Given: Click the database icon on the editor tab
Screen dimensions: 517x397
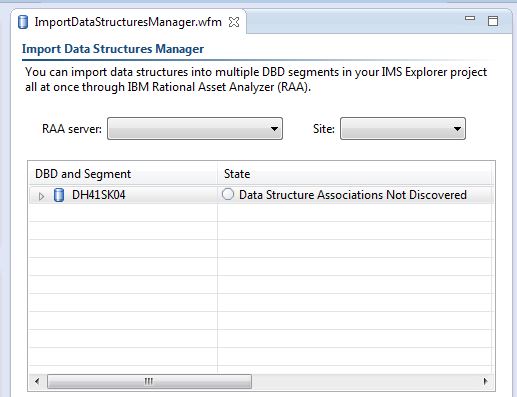Looking at the screenshot, I should click(x=23, y=22).
